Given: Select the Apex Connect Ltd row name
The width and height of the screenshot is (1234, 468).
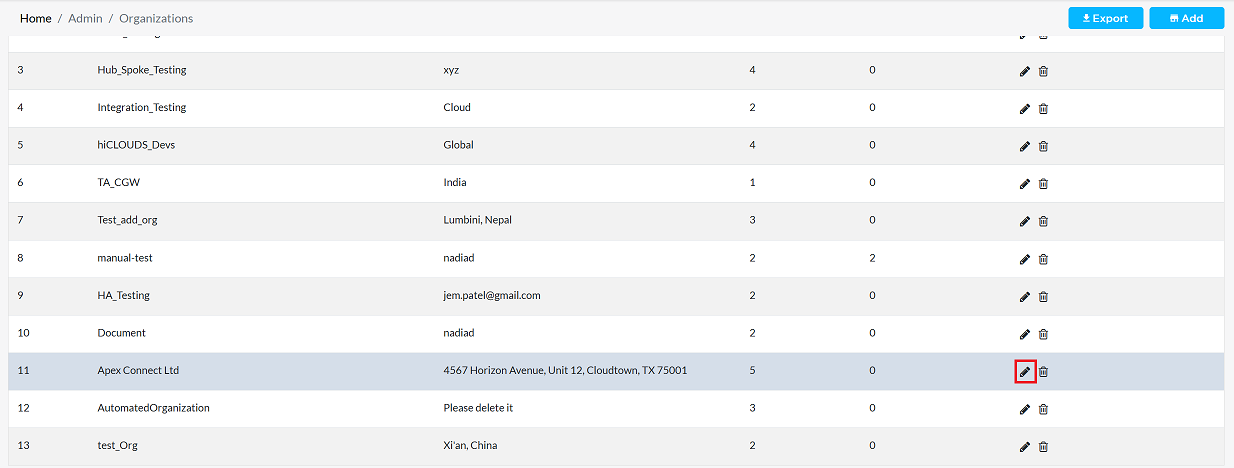Looking at the screenshot, I should (138, 371).
